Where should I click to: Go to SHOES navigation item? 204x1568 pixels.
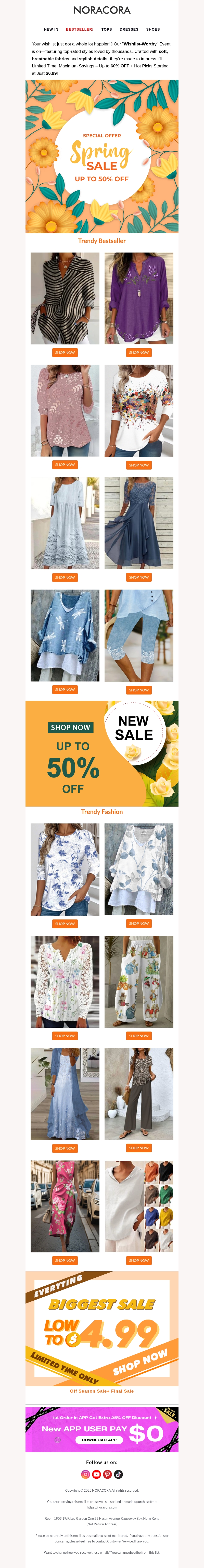tap(153, 29)
